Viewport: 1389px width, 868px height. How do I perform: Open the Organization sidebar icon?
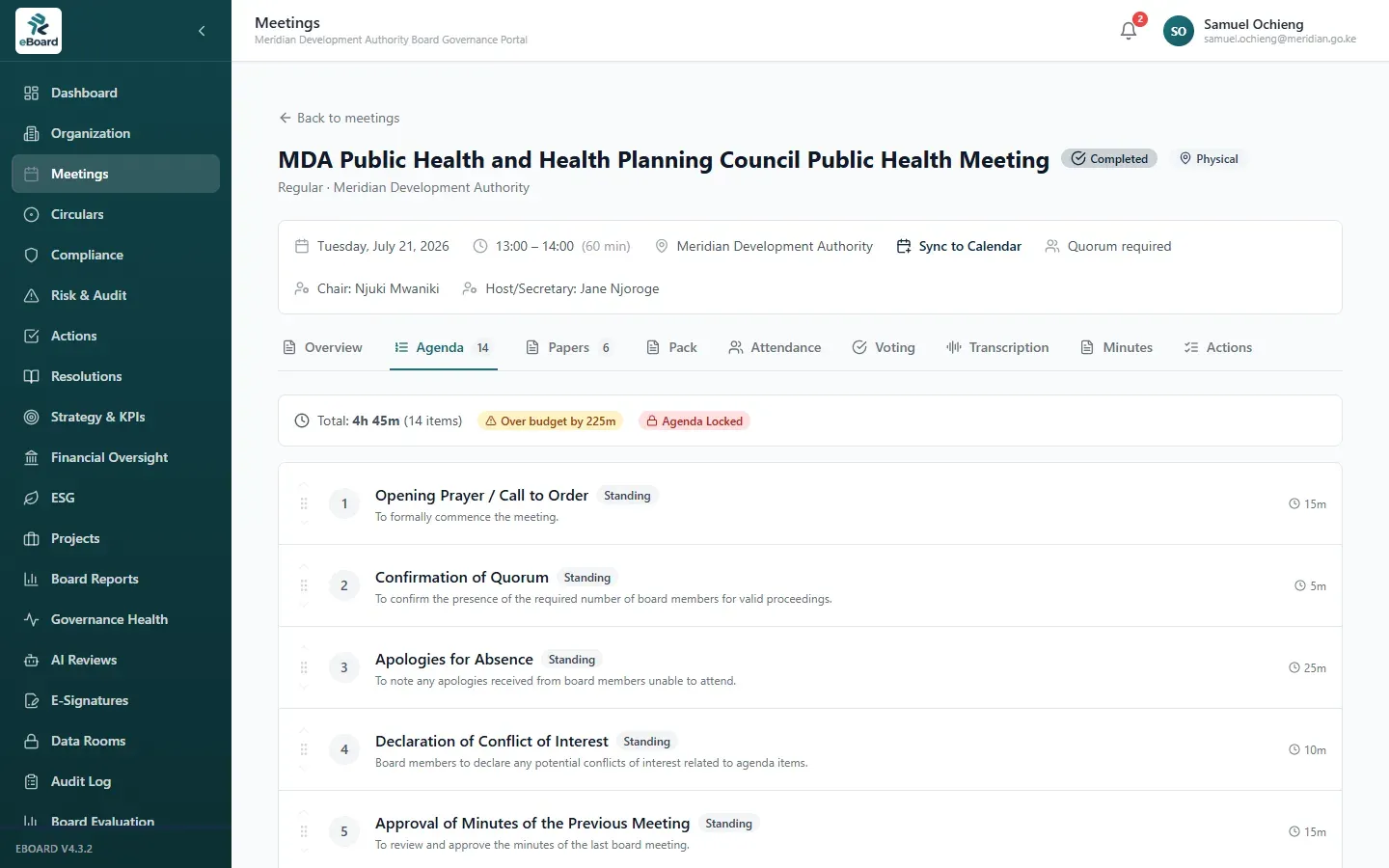[32, 133]
